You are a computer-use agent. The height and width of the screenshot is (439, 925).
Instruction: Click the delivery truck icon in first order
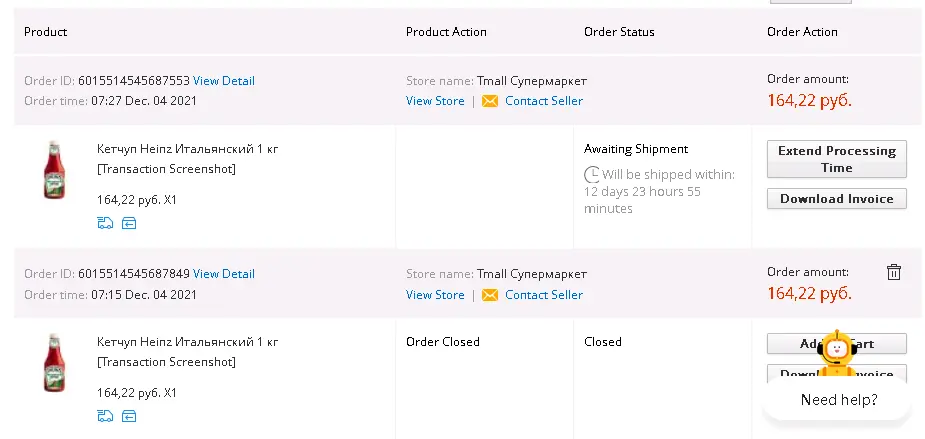click(105, 223)
